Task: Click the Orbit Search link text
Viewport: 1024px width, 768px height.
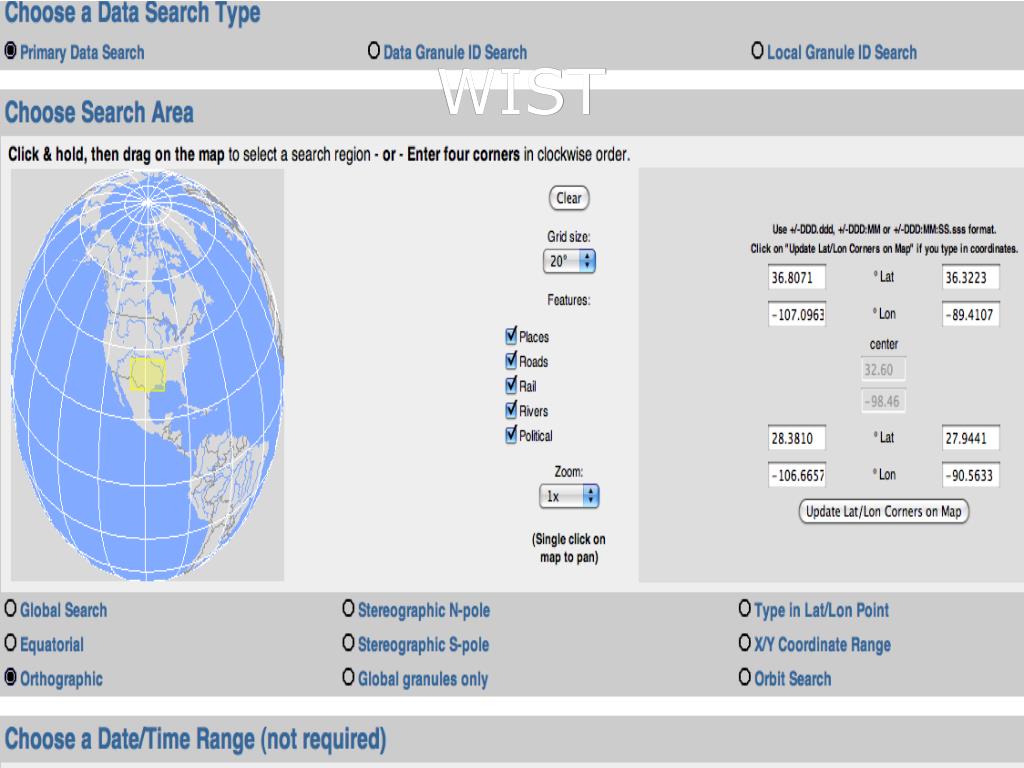Action: coord(793,679)
